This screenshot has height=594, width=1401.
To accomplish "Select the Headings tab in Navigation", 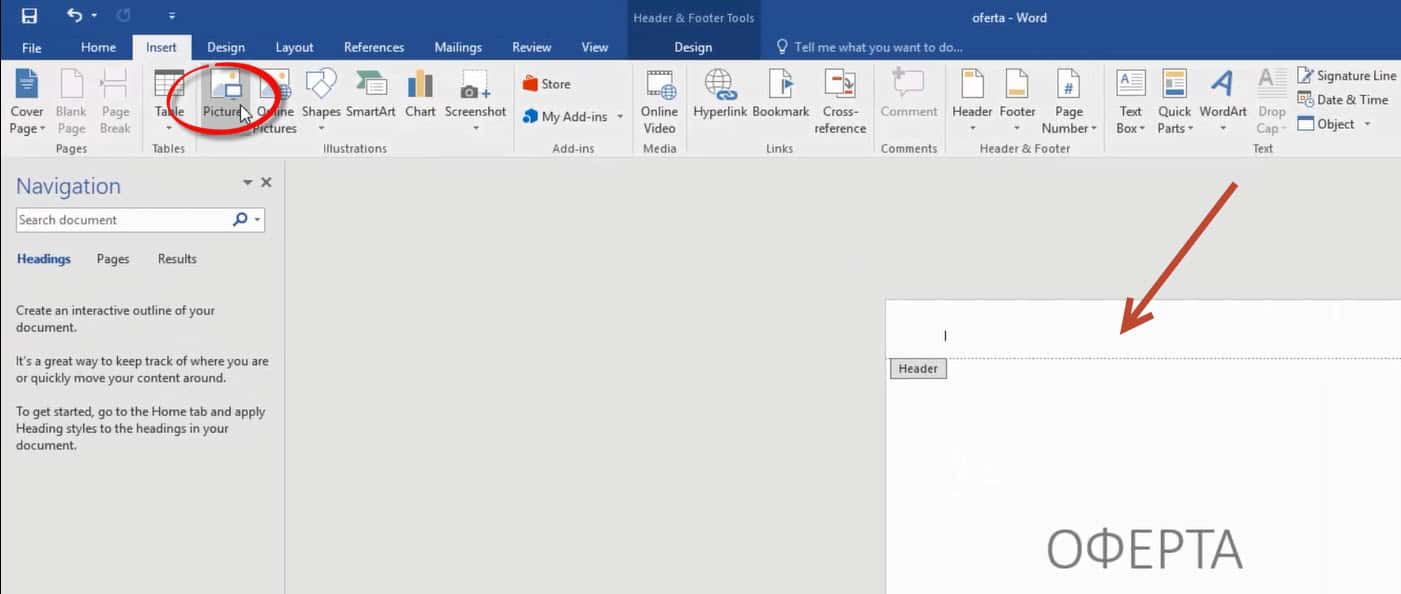I will click(44, 259).
